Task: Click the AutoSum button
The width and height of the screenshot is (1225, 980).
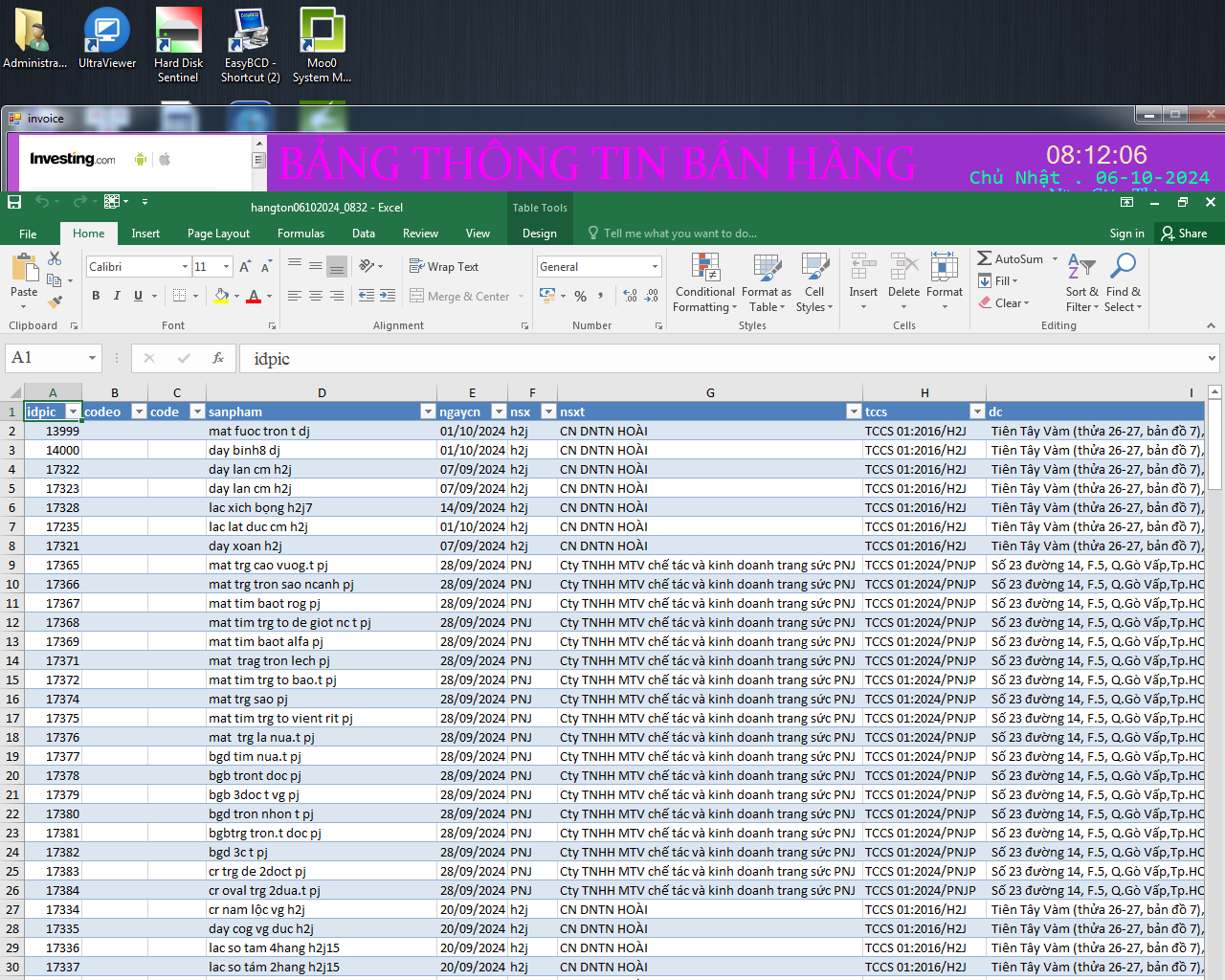Action: pos(1011,259)
